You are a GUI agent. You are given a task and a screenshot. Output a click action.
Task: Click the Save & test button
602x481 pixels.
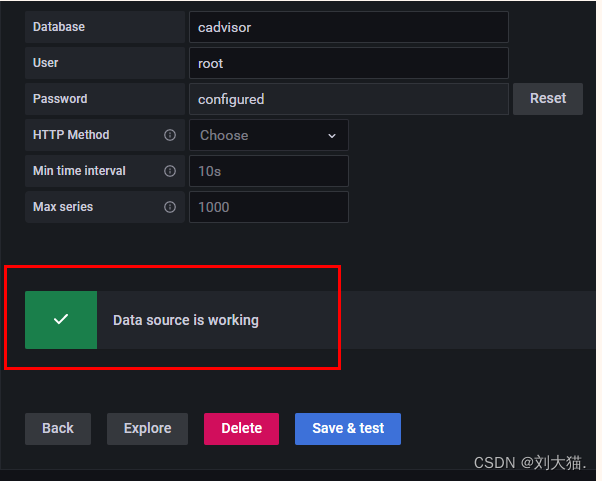click(348, 429)
